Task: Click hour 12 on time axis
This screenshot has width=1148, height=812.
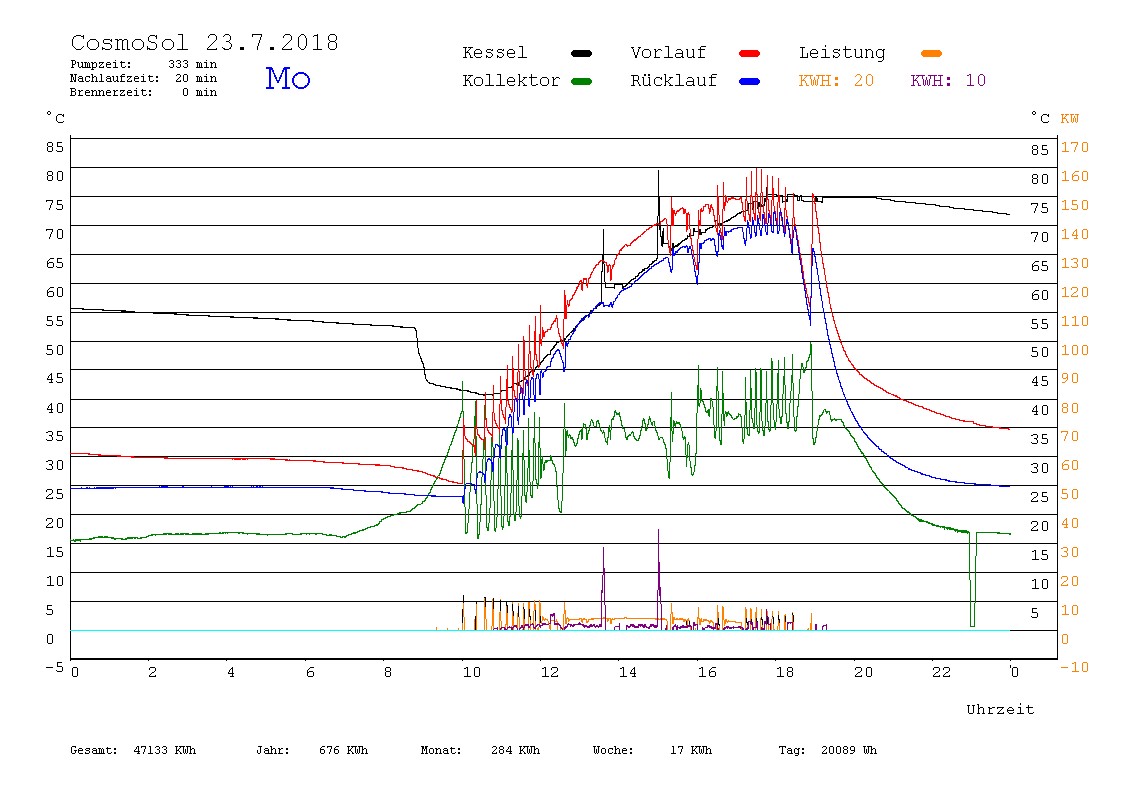Action: click(550, 672)
